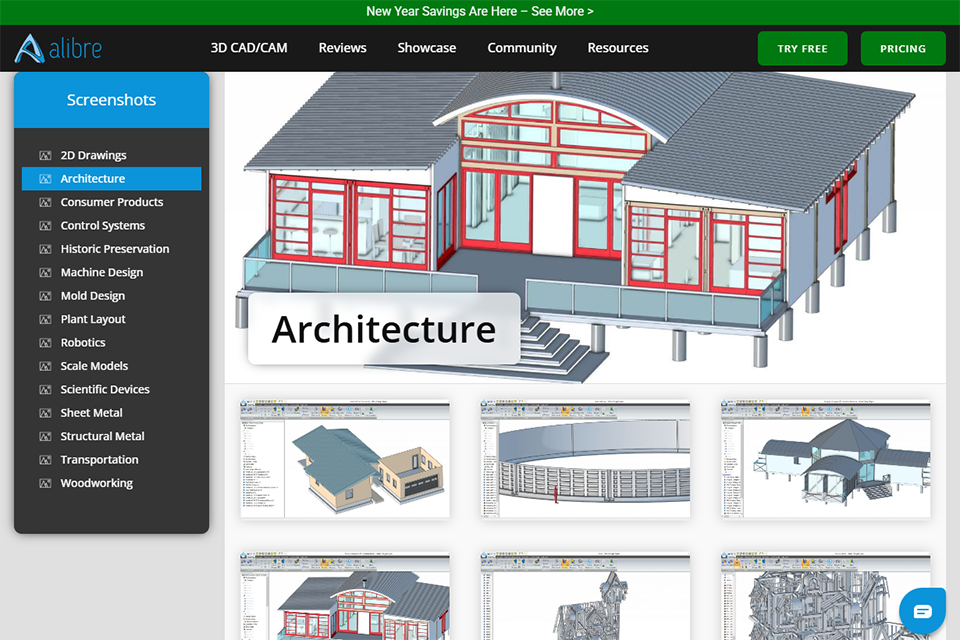Select Mold Design category

tap(111, 296)
